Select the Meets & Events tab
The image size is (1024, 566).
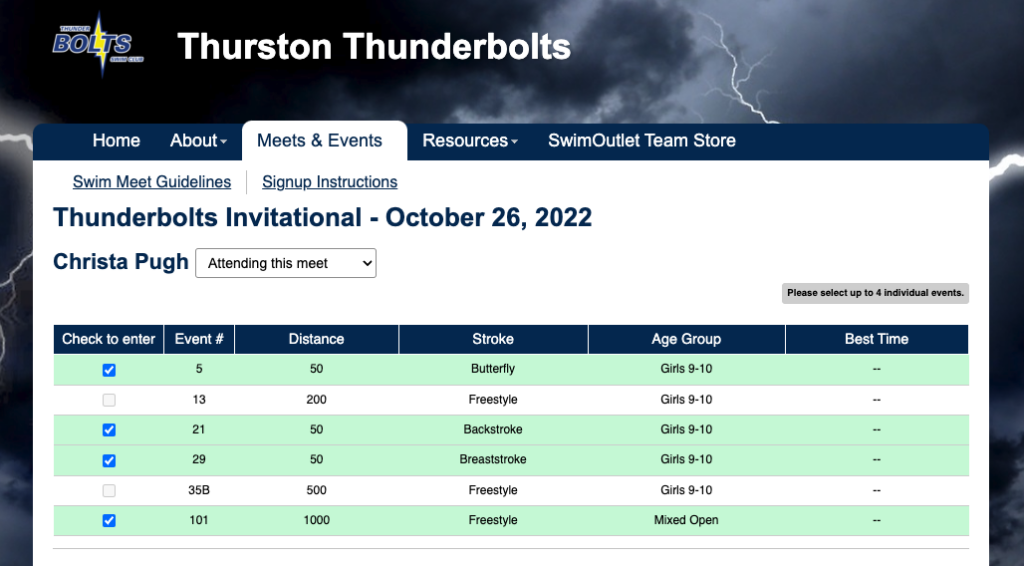click(320, 141)
